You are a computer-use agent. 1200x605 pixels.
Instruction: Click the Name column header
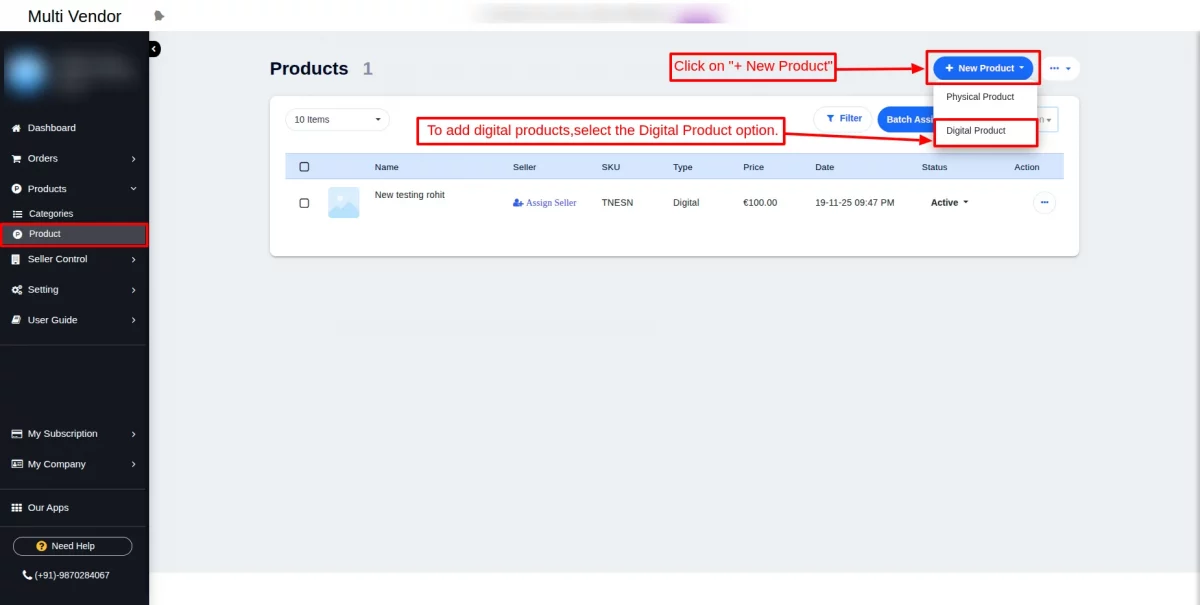pyautogui.click(x=387, y=167)
